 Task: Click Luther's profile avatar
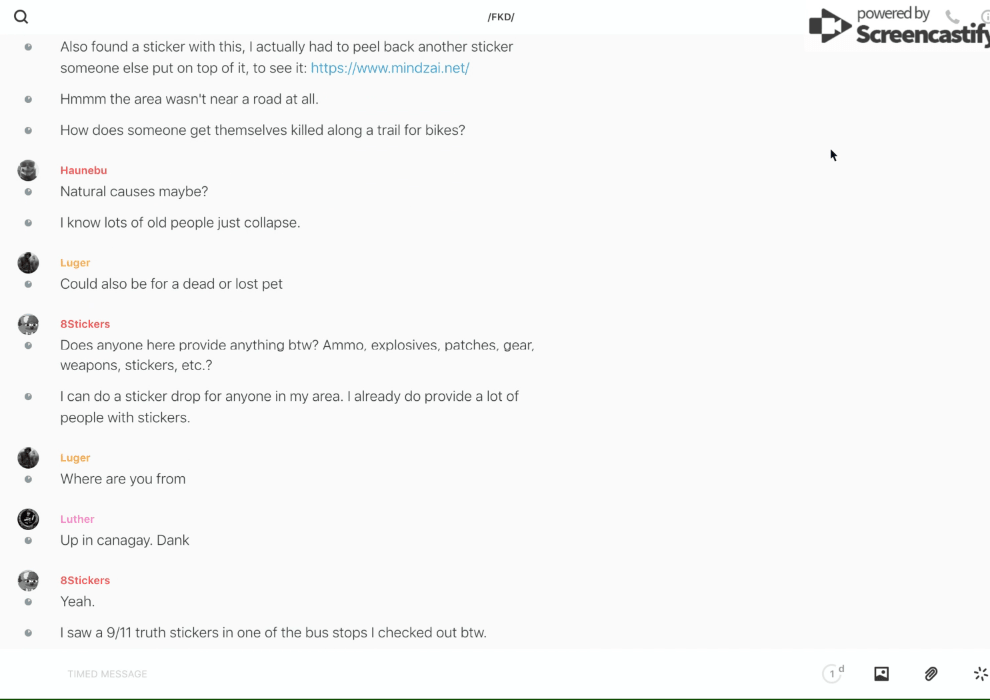[x=28, y=519]
